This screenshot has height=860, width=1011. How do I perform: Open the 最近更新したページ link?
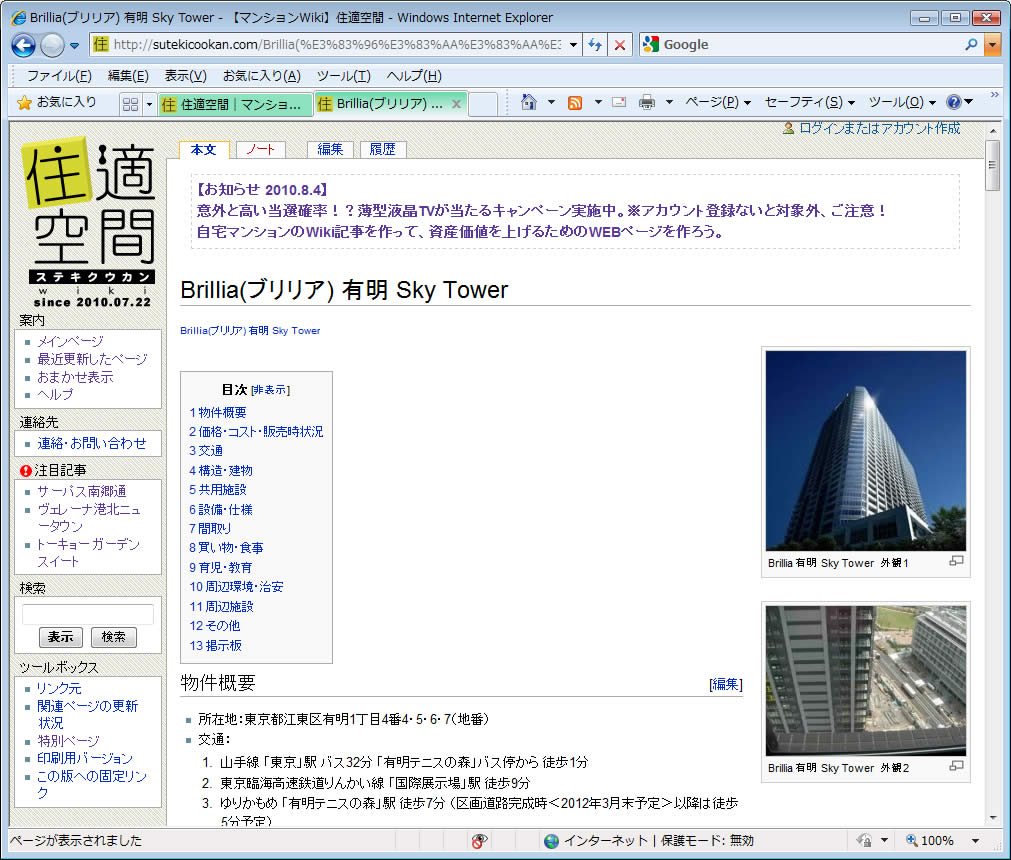92,359
